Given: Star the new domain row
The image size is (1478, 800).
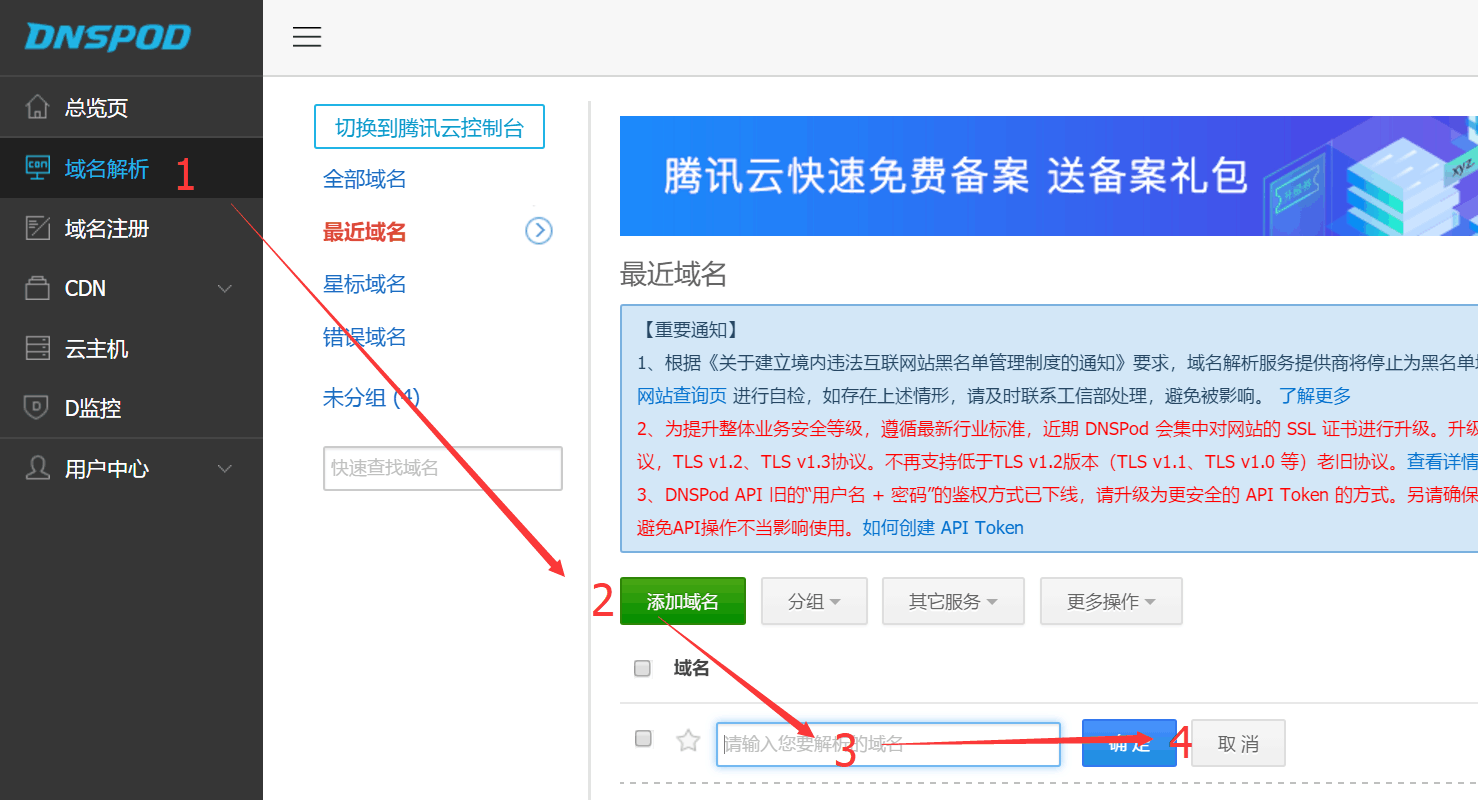Looking at the screenshot, I should (688, 741).
